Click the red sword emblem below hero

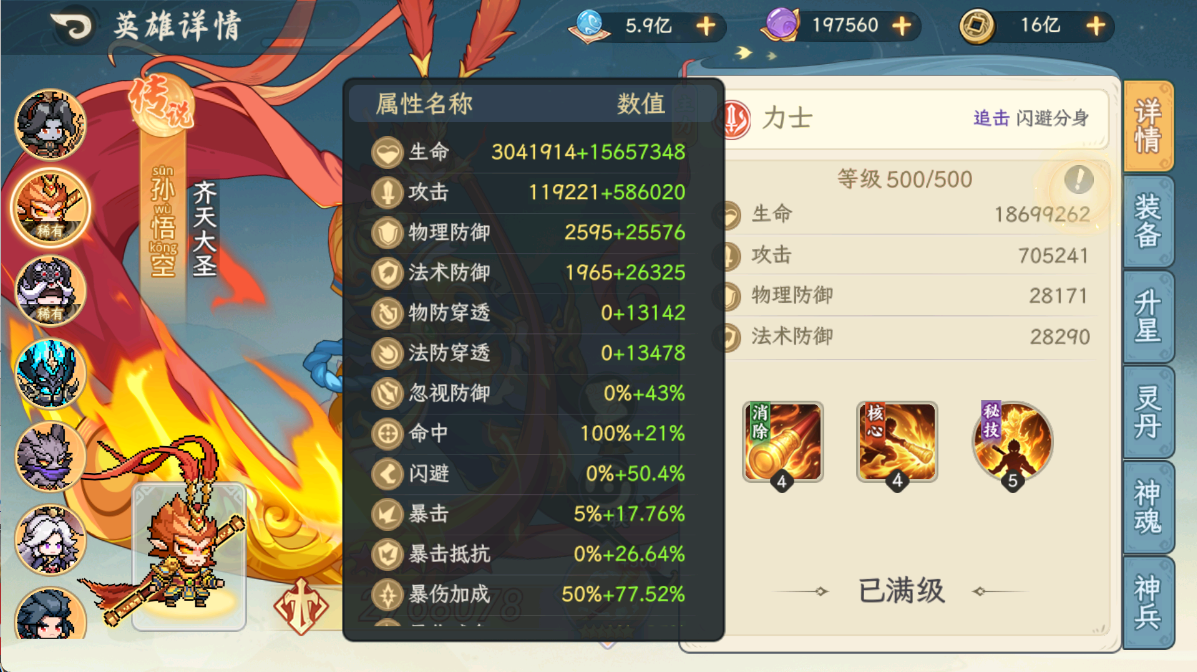[x=302, y=606]
